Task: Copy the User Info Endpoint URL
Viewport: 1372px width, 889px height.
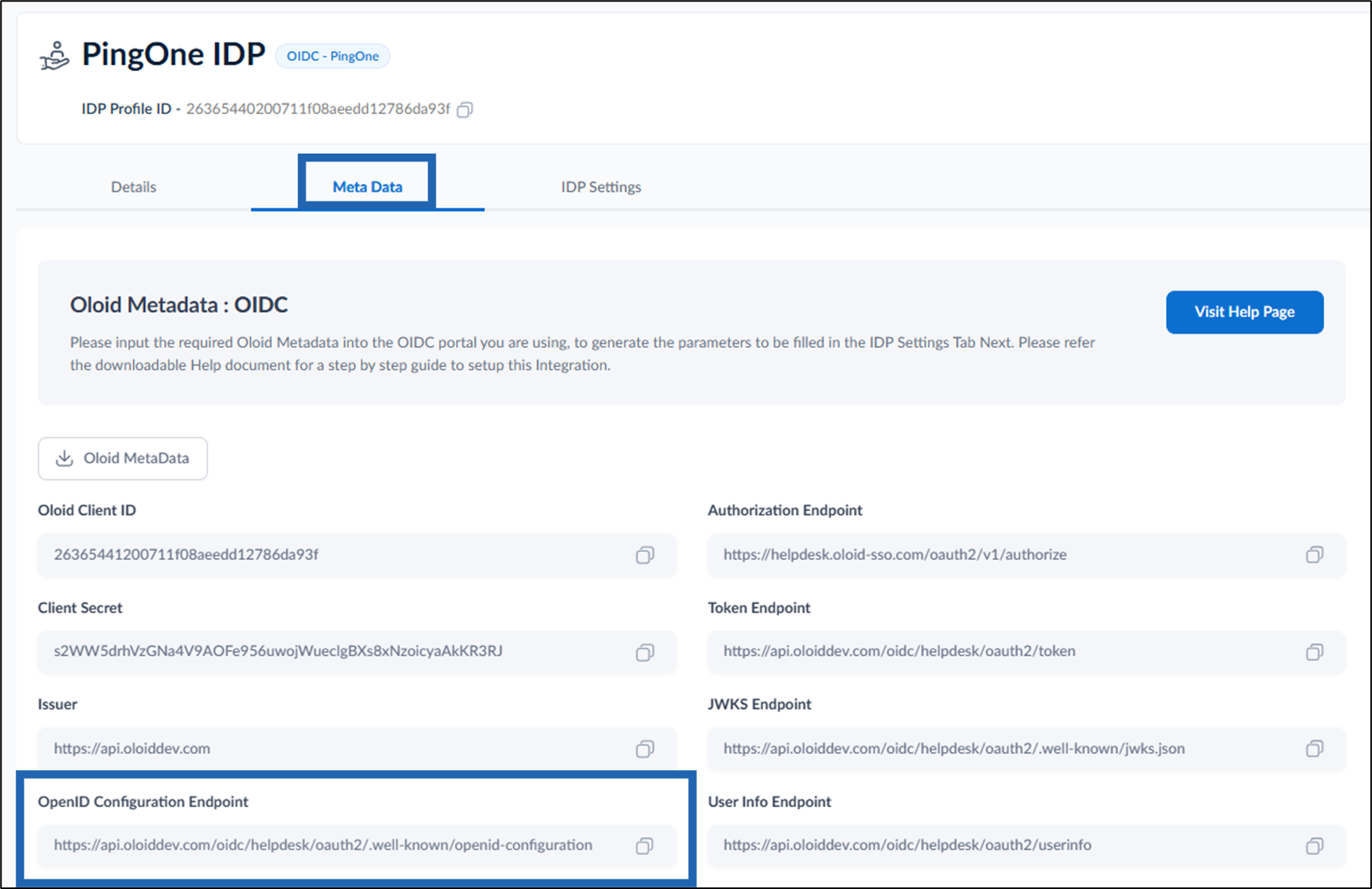Action: [x=1315, y=846]
